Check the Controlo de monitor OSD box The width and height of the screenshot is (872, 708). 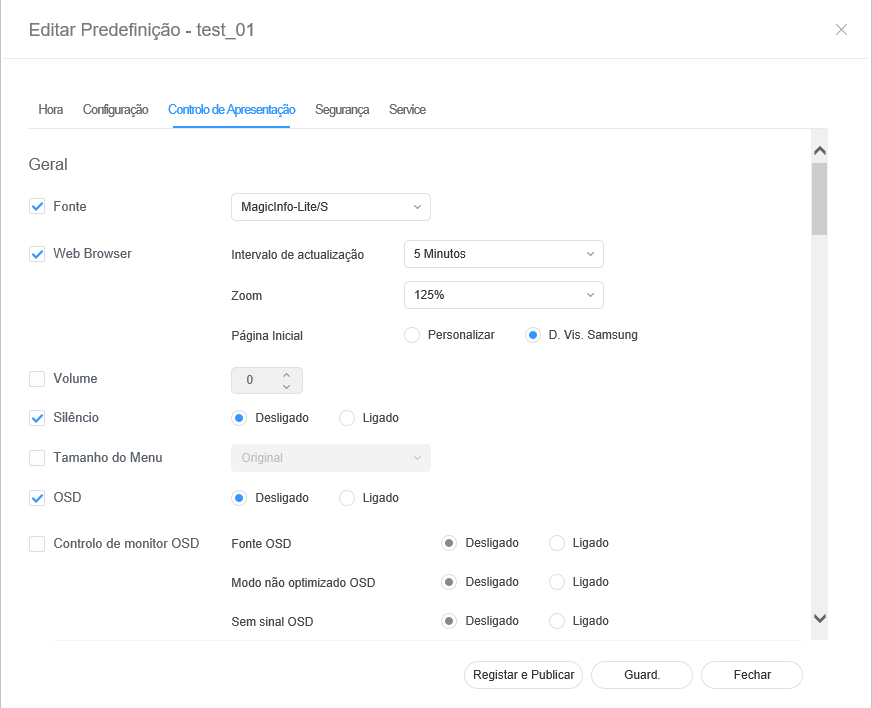pos(37,544)
